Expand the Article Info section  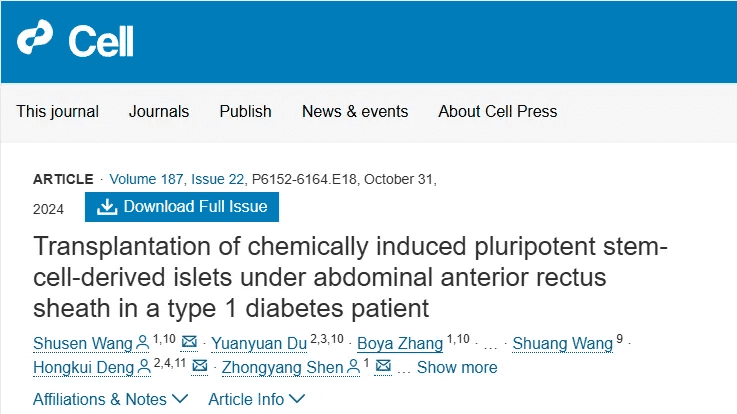(257, 399)
